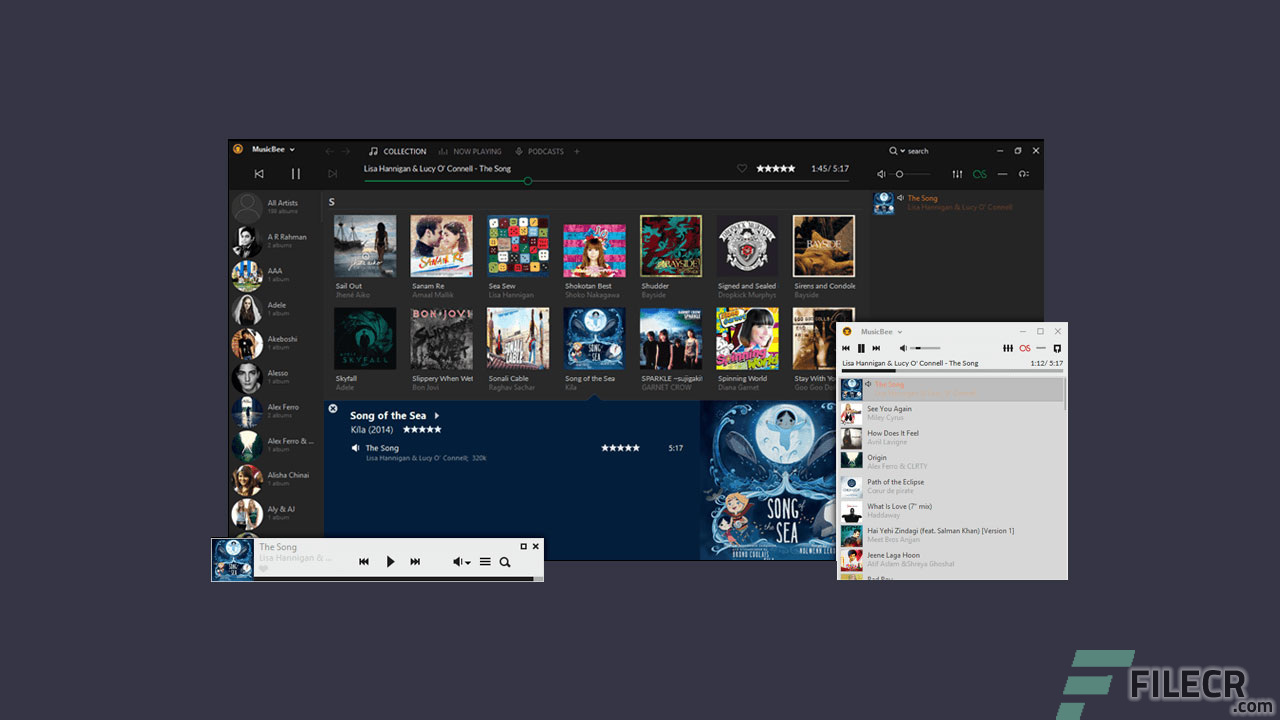1280x720 pixels.
Task: Go forward with the right navigation arrow
Action: (x=346, y=151)
